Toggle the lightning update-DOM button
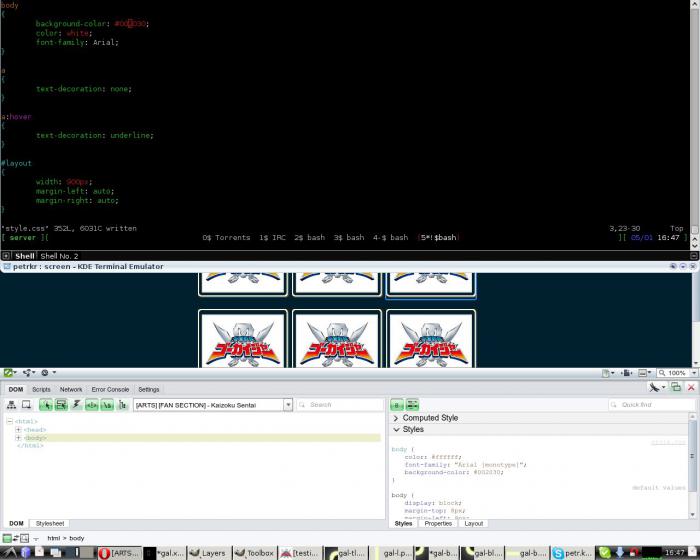Viewport: 700px width, 560px height. pyautogui.click(x=76, y=405)
